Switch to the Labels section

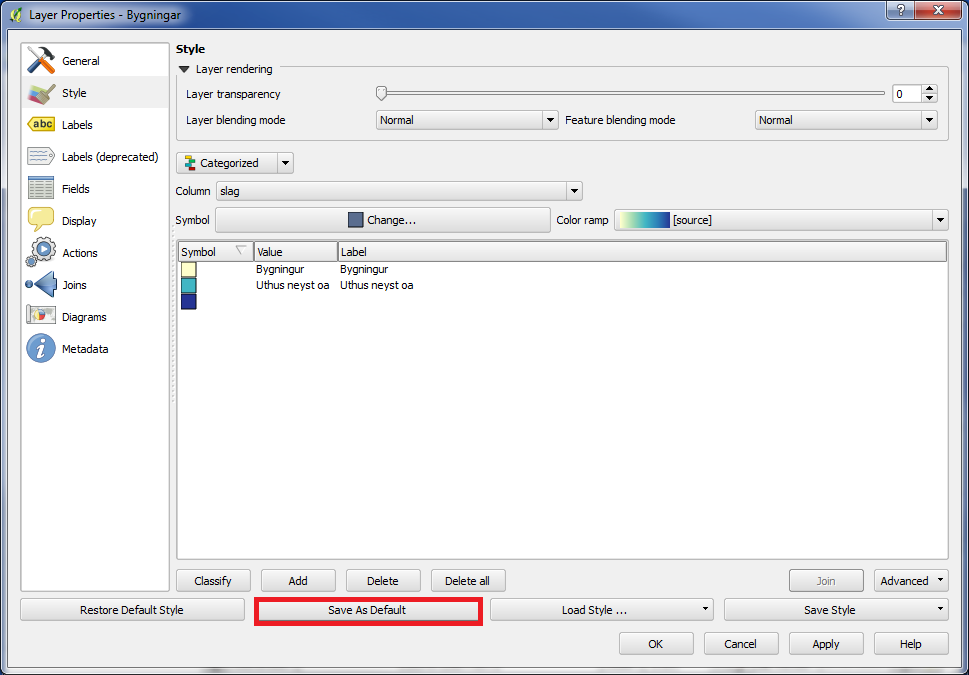pyautogui.click(x=95, y=125)
